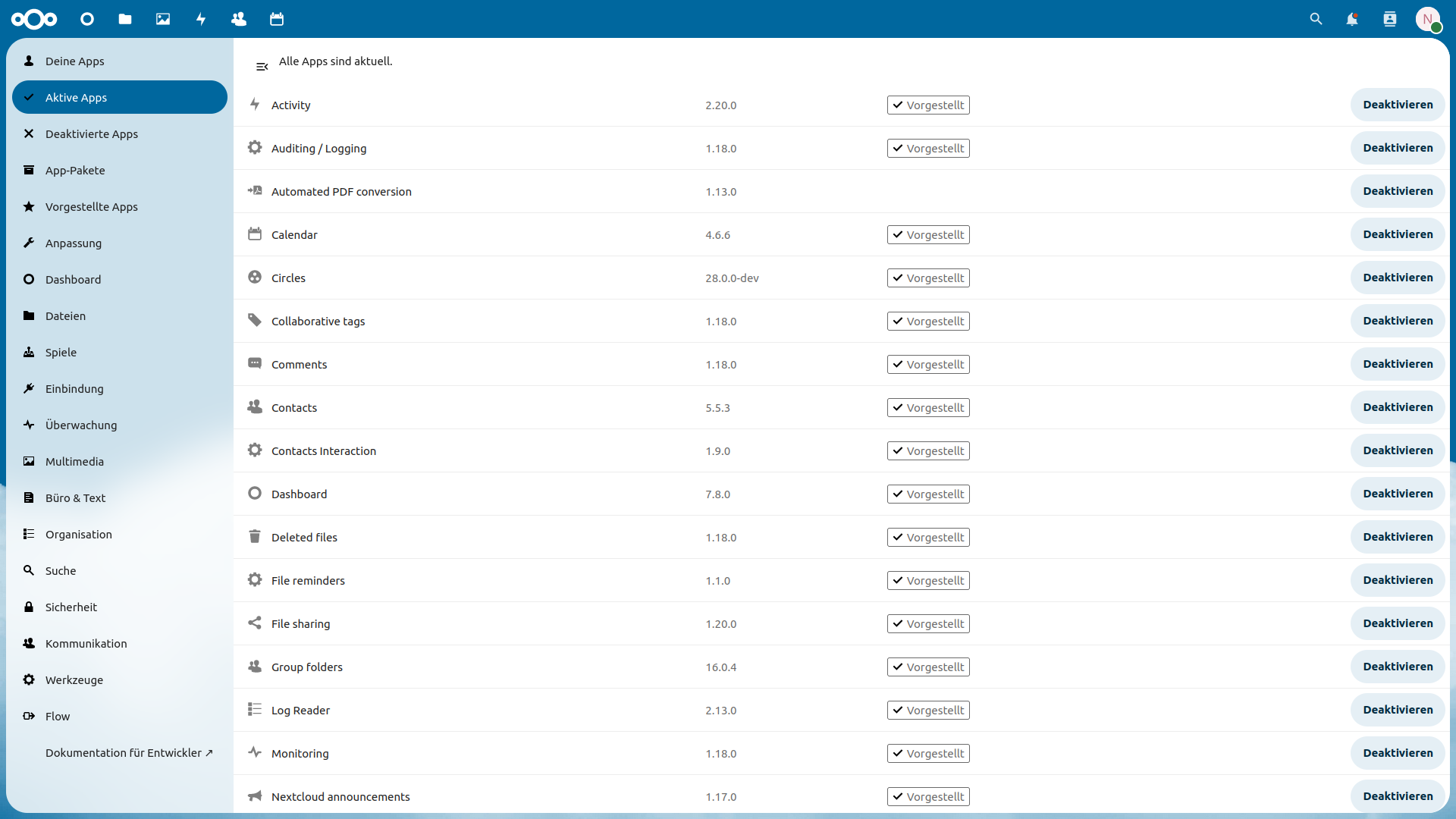Deactivate the Circles app

pyautogui.click(x=1398, y=278)
